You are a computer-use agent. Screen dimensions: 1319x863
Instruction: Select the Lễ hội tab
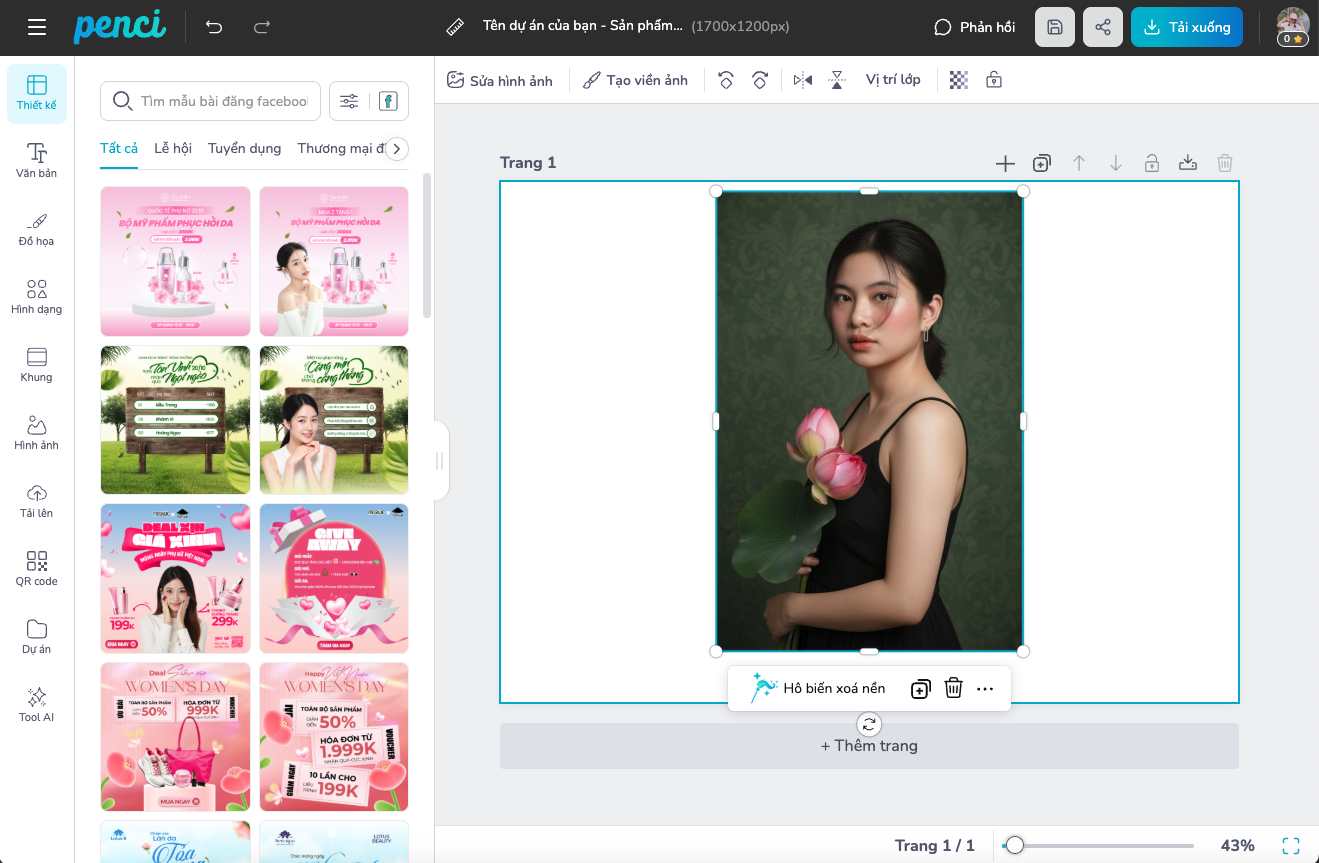(x=172, y=148)
